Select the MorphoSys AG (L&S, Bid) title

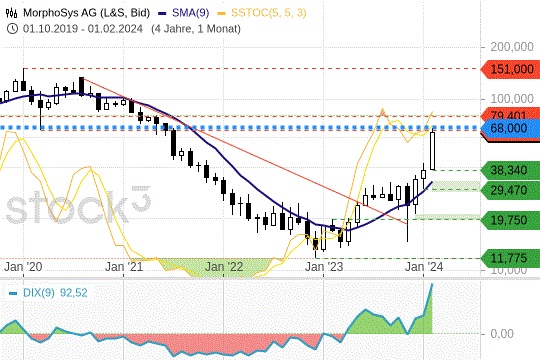tap(86, 13)
